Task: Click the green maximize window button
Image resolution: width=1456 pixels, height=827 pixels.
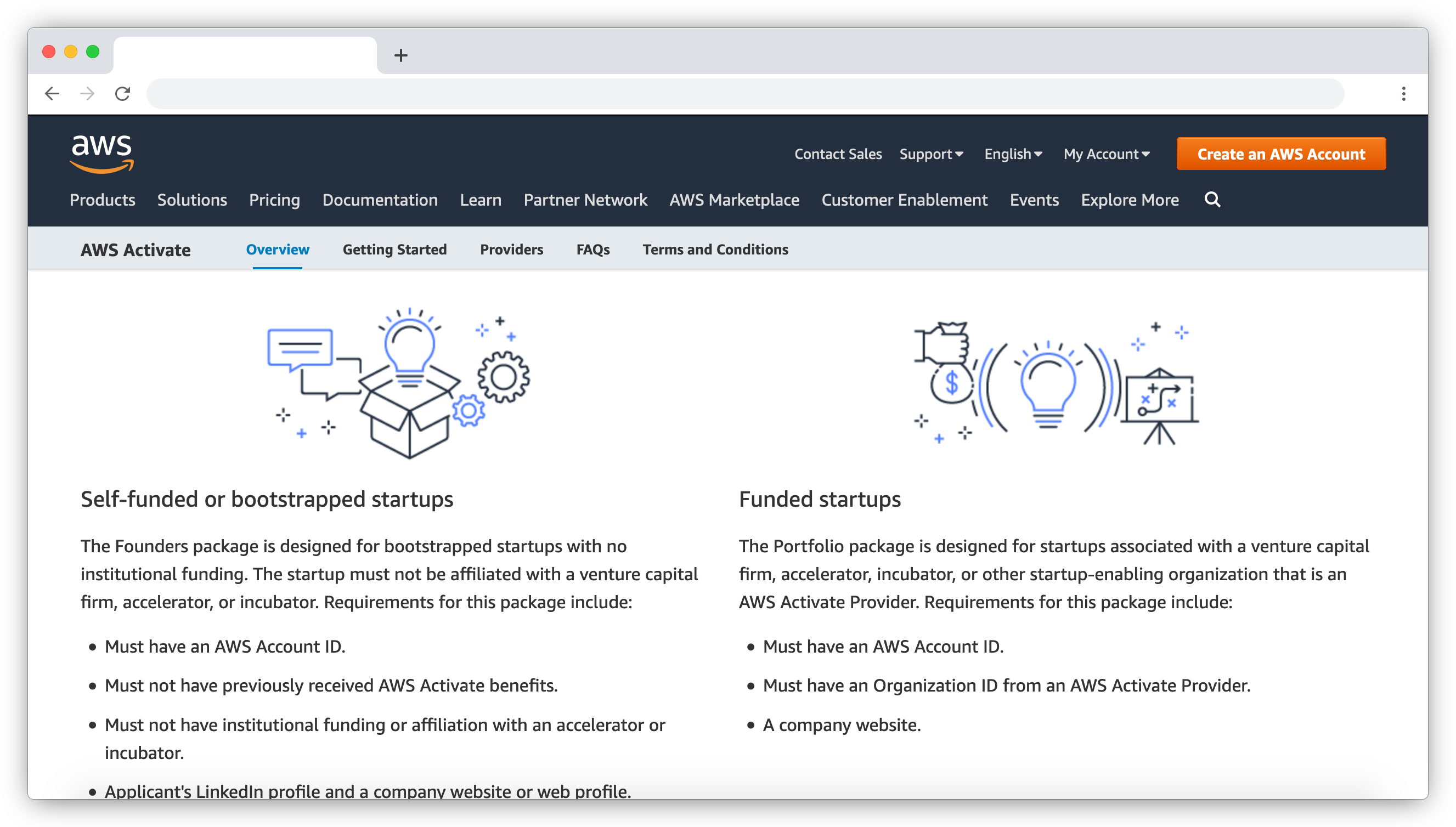Action: [93, 52]
